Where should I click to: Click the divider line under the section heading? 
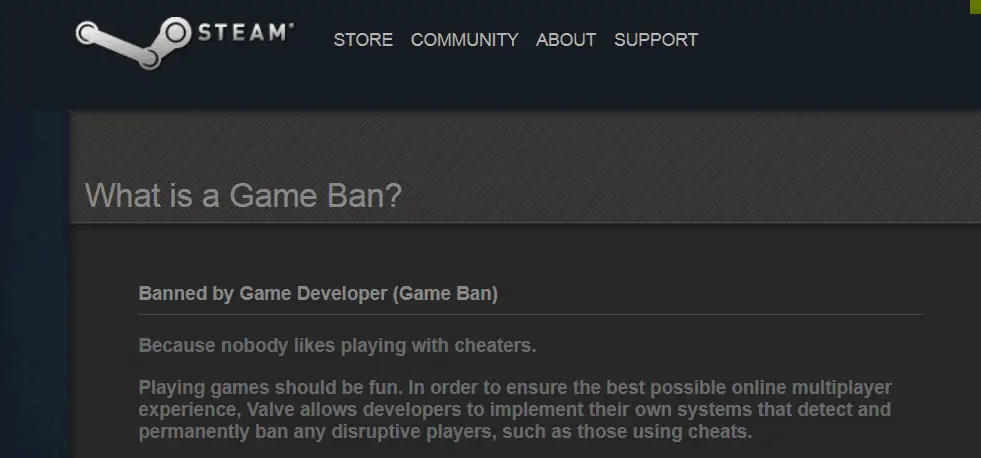coord(531,315)
